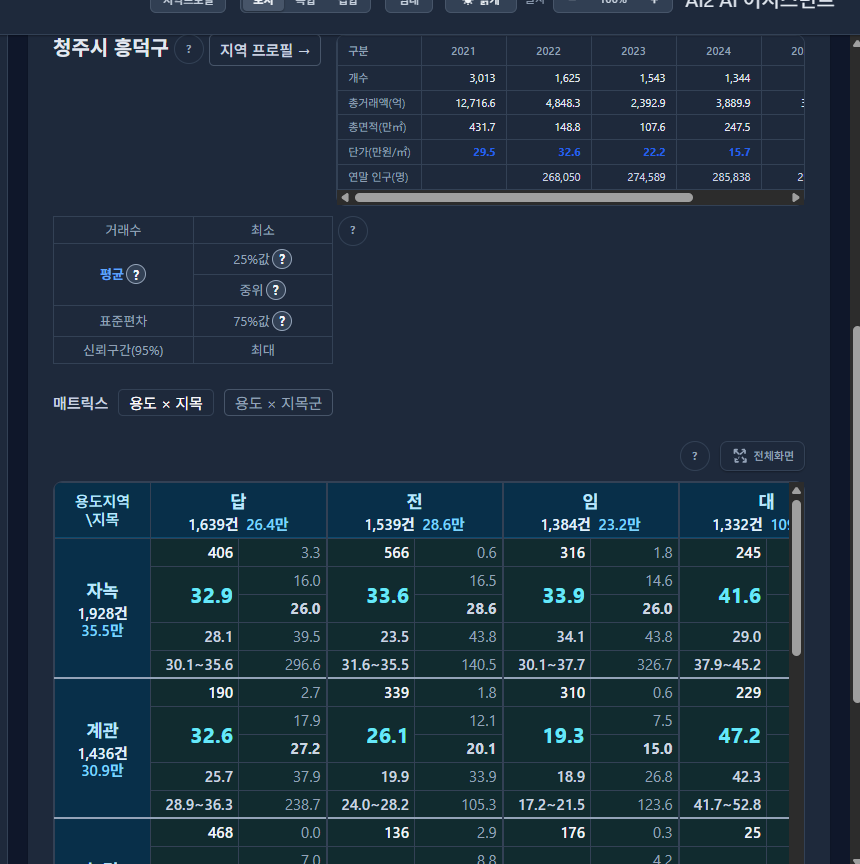Click the 연말 인구(명) row label
Image resolution: width=860 pixels, height=864 pixels.
point(378,177)
